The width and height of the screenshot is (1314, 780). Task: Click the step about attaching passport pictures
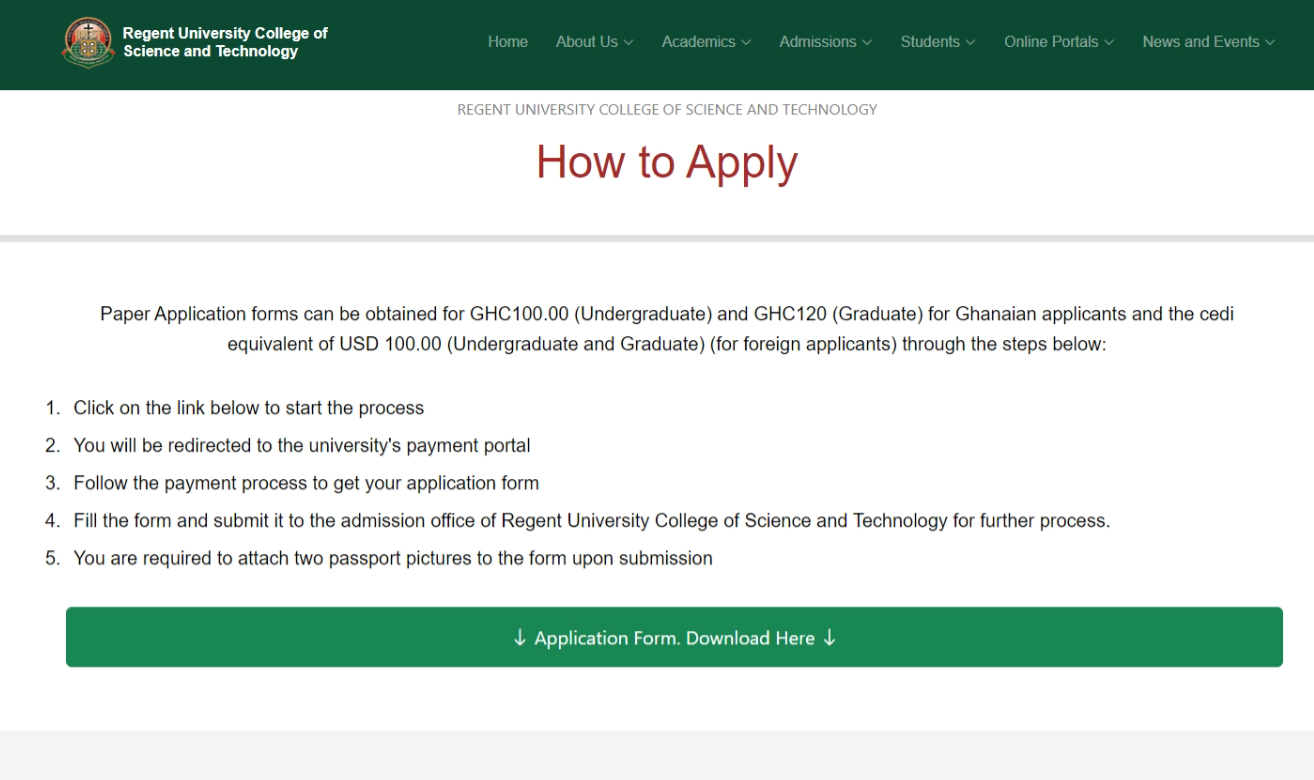392,558
